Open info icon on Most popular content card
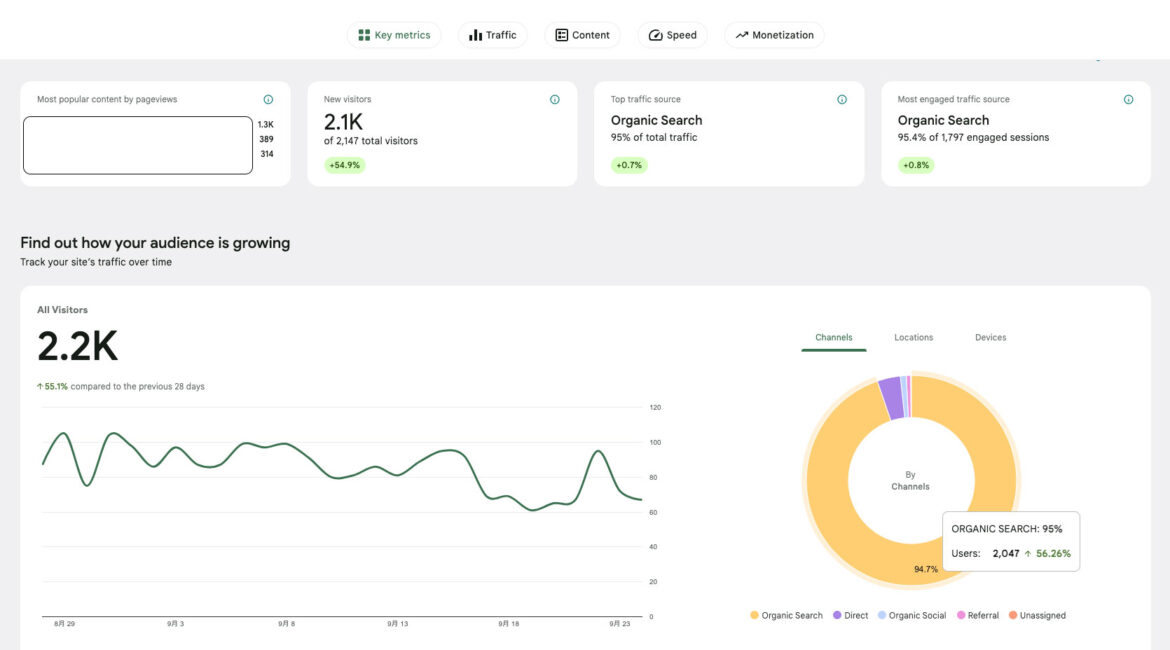 point(268,100)
